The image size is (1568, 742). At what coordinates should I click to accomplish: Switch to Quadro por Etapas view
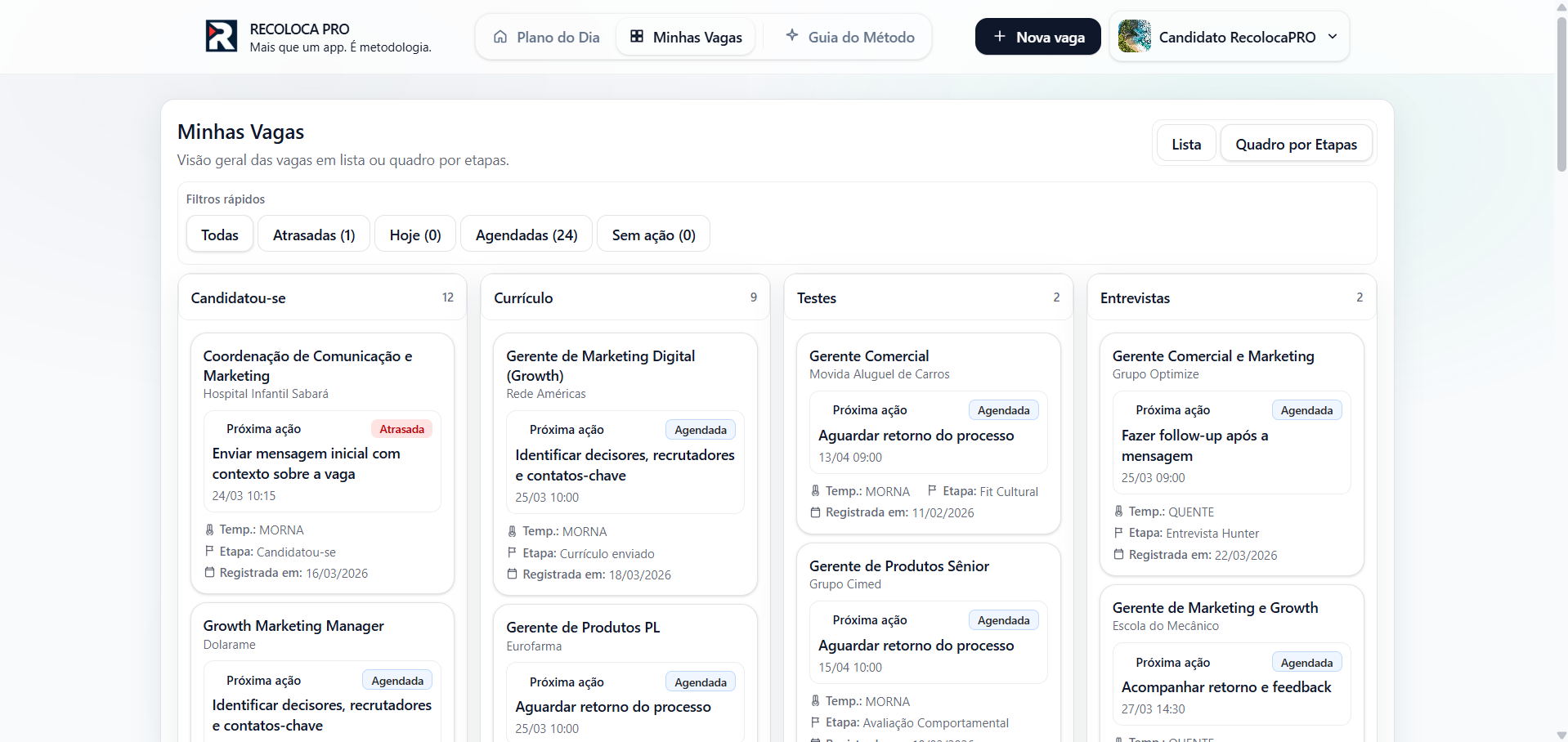pos(1295,145)
